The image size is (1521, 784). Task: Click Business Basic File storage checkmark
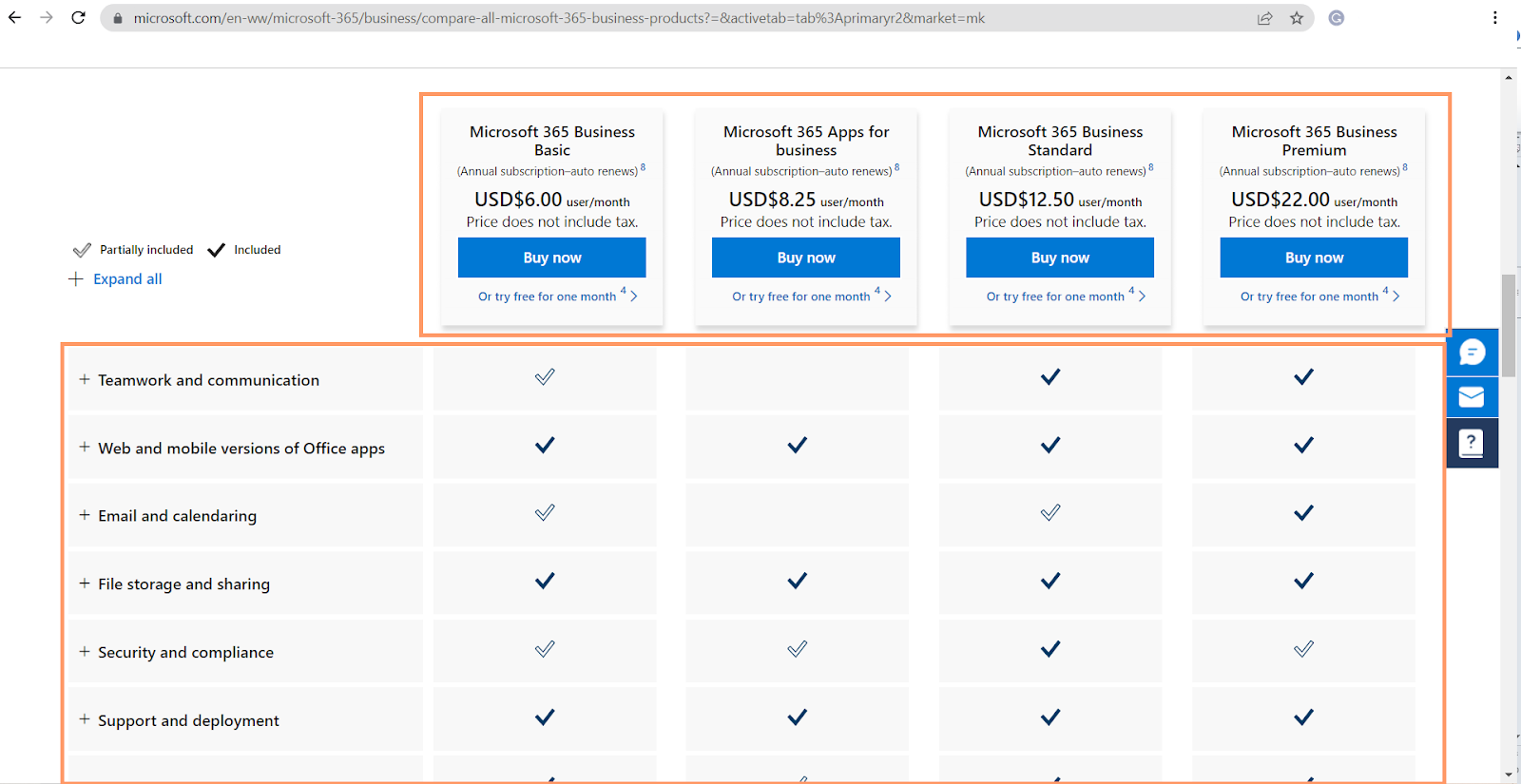coord(545,581)
